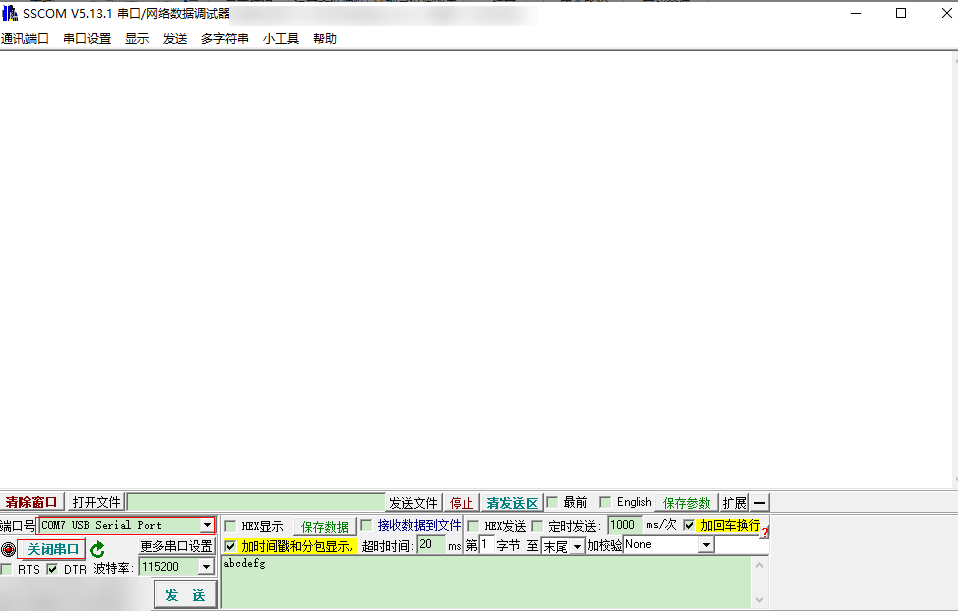Click the SSCOM app icon in title bar
Screen dimensions: 958x612
pyautogui.click(x=10, y=13)
